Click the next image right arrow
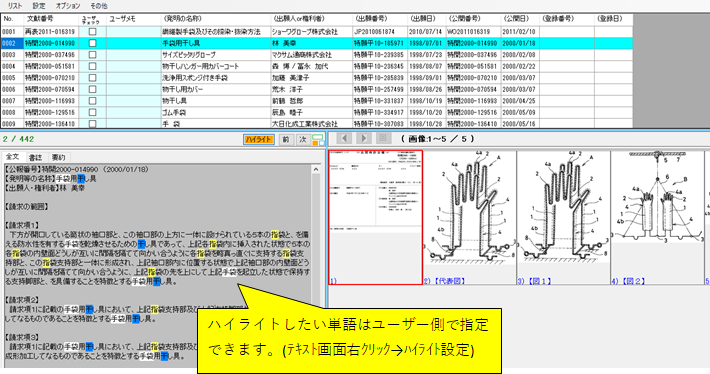Screen dimensions: 710x374 [363, 139]
